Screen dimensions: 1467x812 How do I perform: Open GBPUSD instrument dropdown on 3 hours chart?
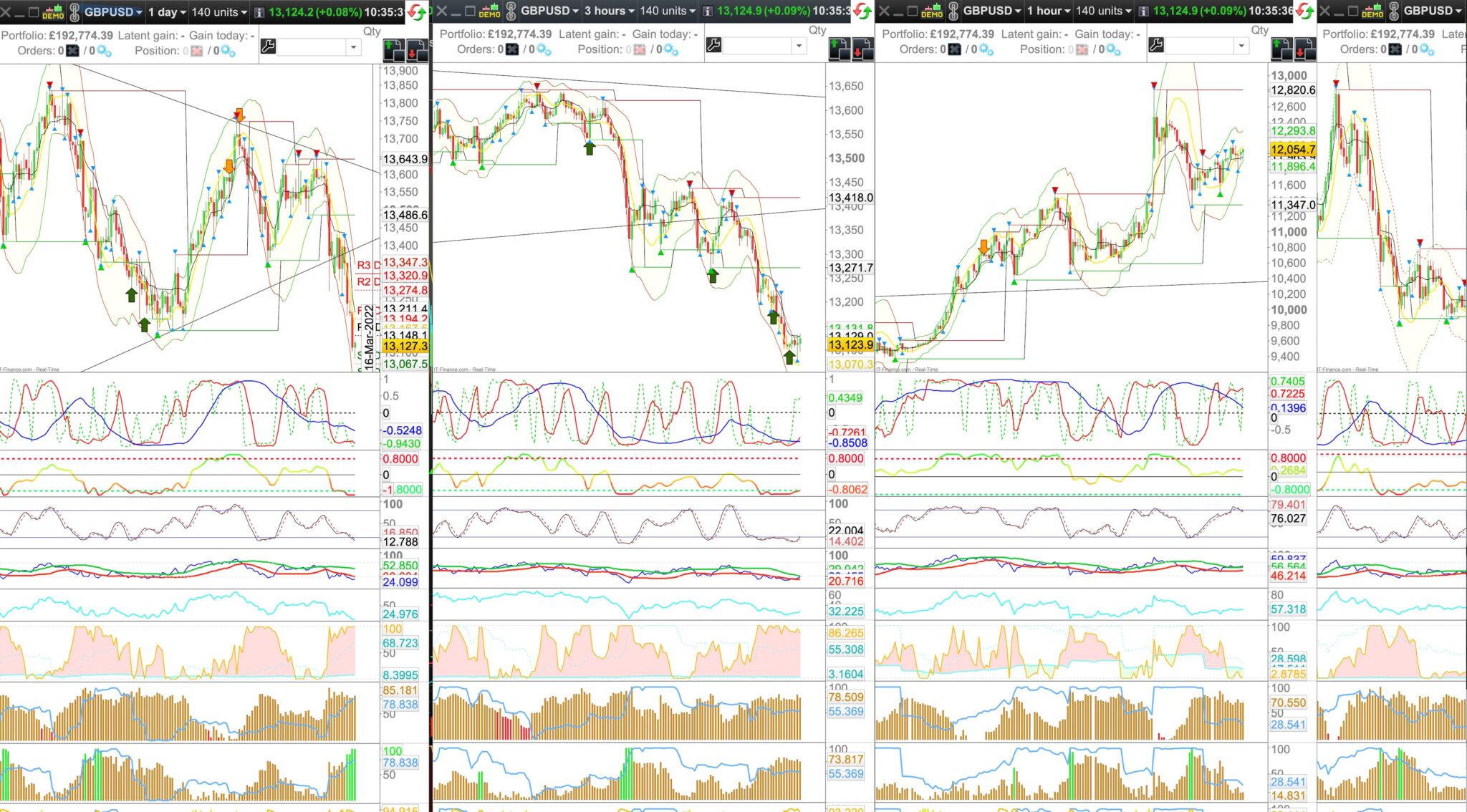[x=549, y=11]
